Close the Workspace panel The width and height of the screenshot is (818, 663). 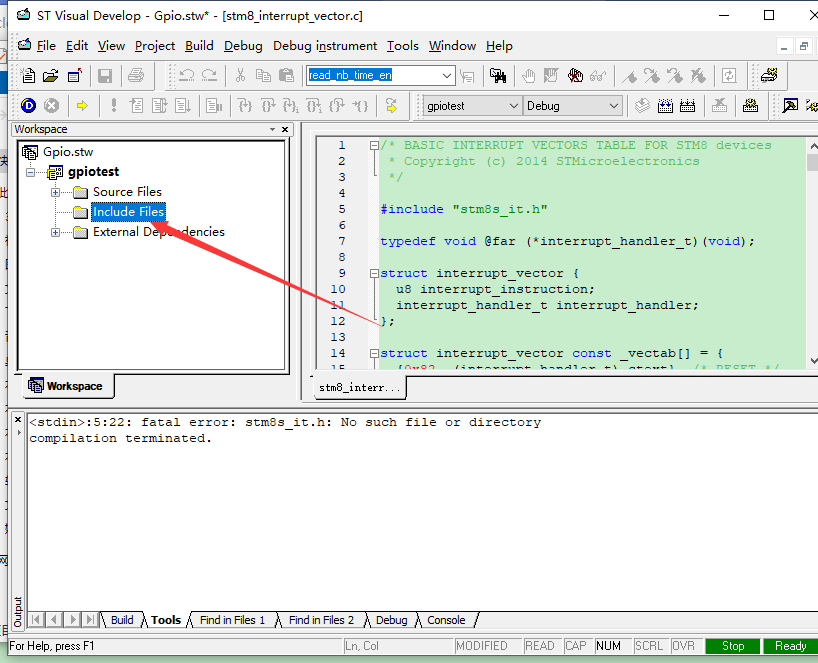coord(285,129)
